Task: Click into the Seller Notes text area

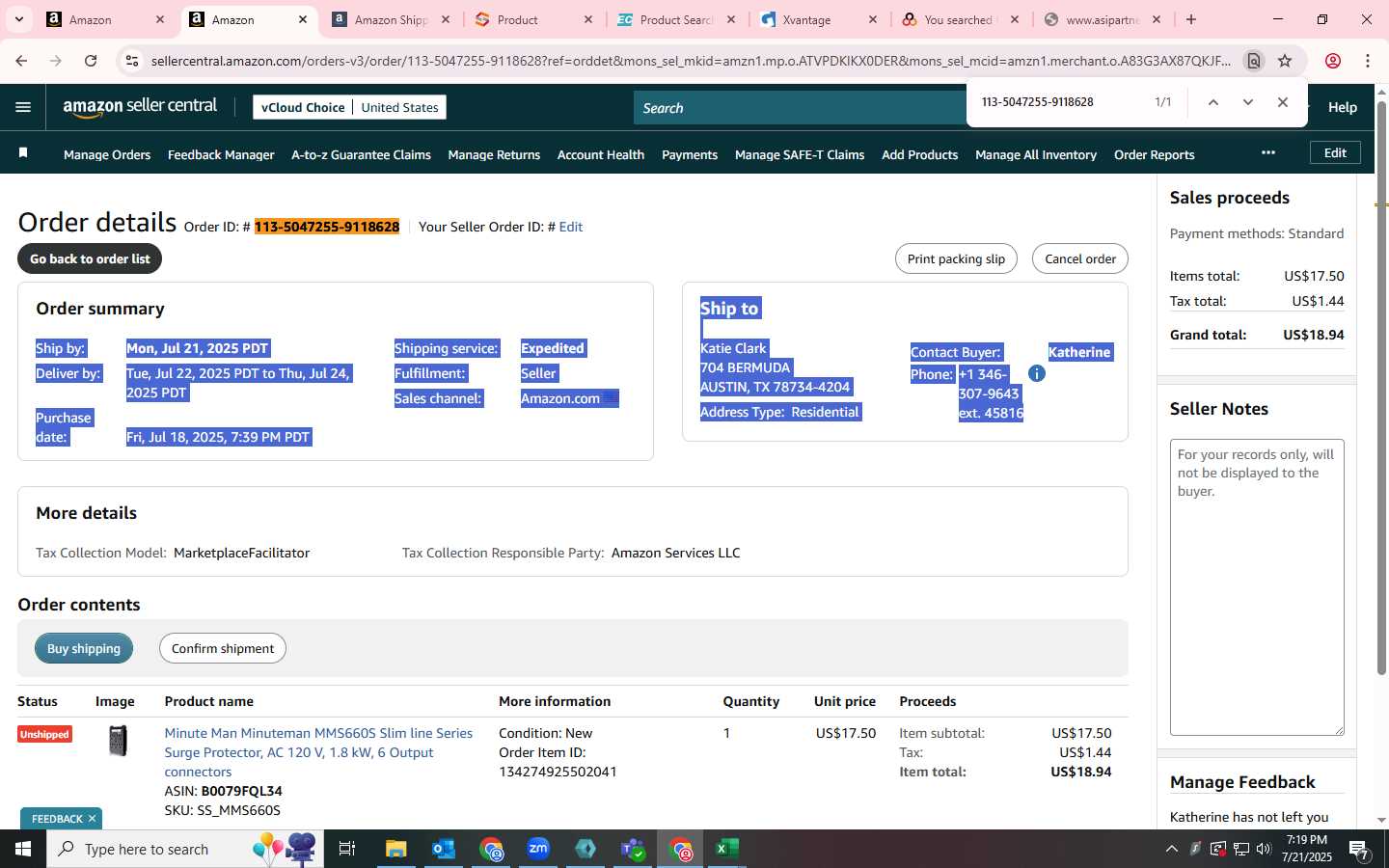Action: click(1257, 587)
